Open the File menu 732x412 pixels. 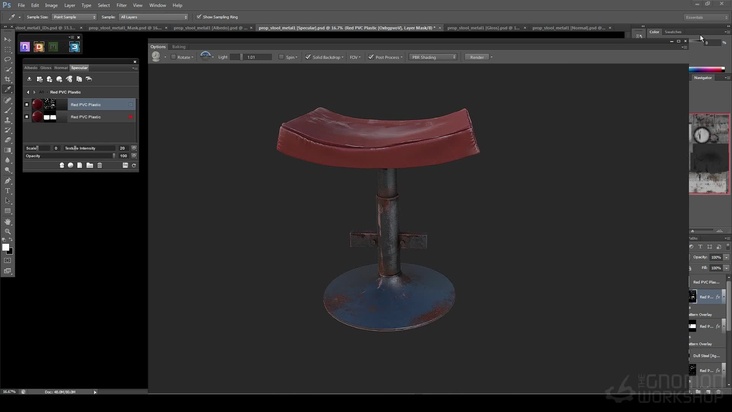(x=21, y=5)
